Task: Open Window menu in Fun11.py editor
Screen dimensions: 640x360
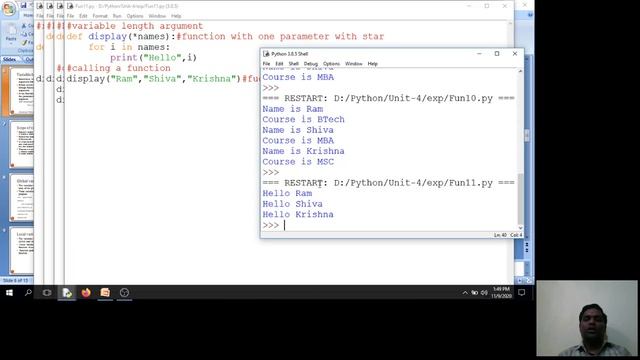Action: coord(157,16)
